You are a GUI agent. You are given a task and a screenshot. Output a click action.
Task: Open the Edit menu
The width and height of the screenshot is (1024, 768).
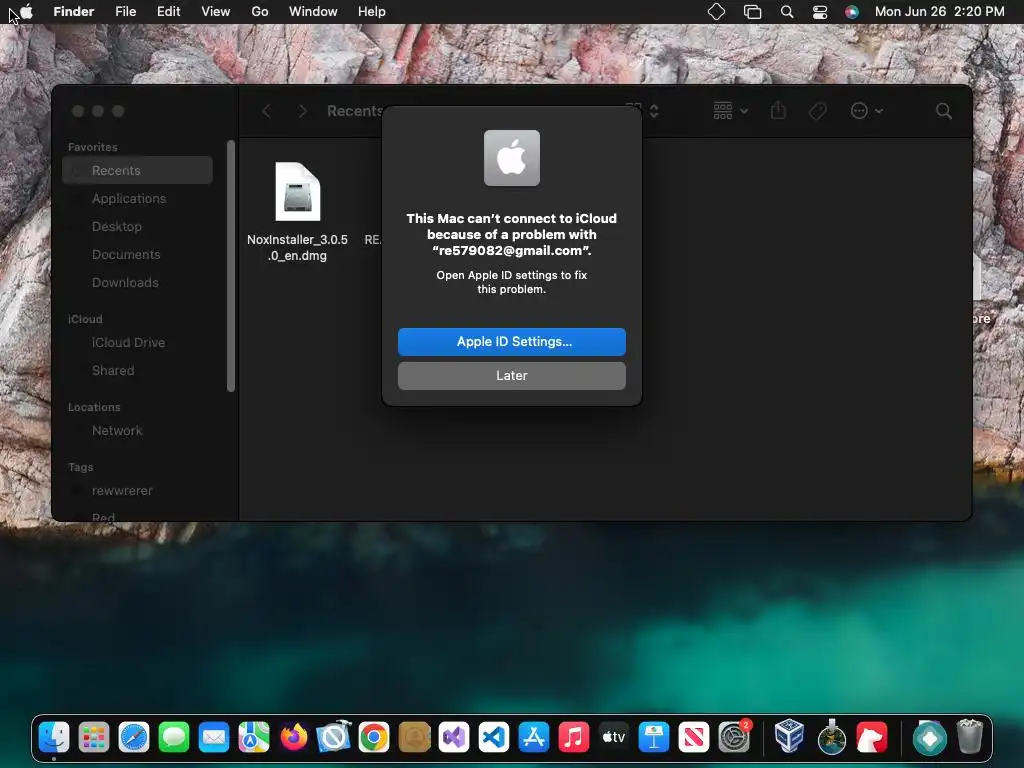[x=168, y=12]
